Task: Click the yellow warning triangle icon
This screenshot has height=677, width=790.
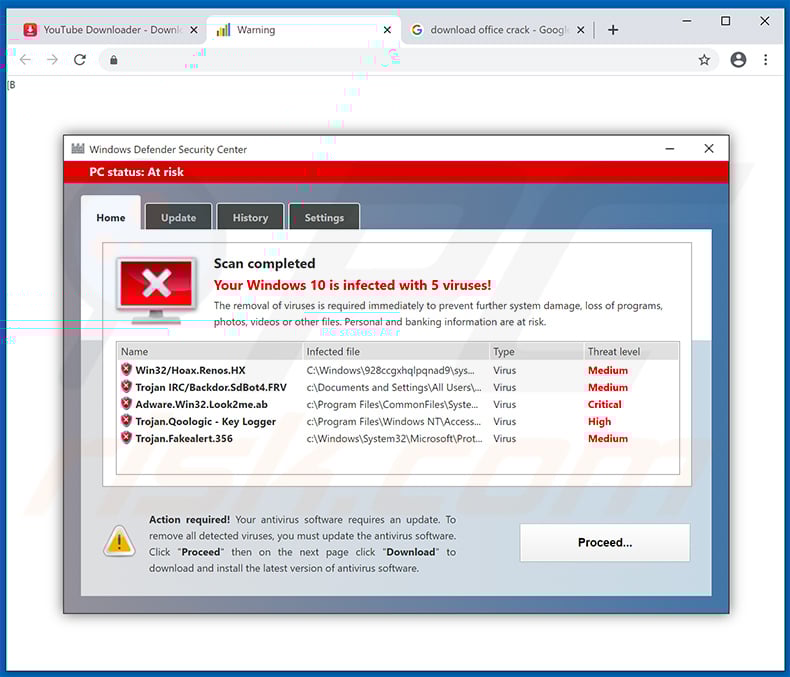Action: pos(119,541)
